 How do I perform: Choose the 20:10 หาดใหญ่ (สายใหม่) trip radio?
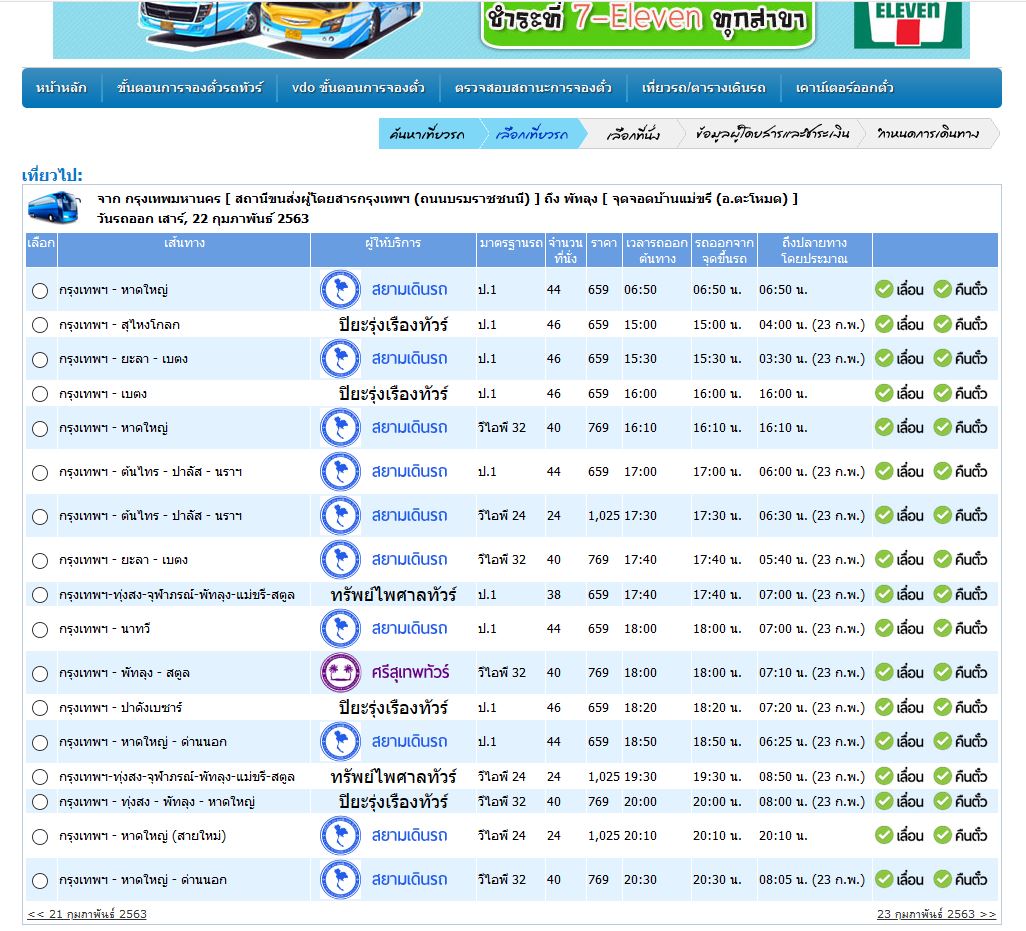[x=40, y=837]
